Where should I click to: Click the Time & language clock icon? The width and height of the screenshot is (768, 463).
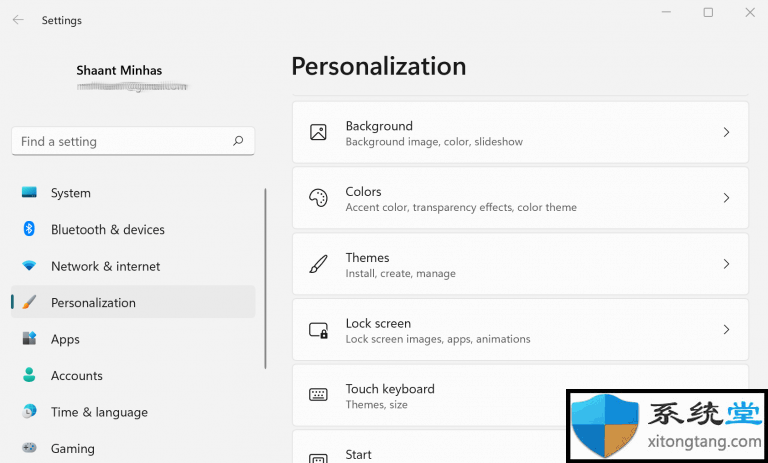click(29, 412)
